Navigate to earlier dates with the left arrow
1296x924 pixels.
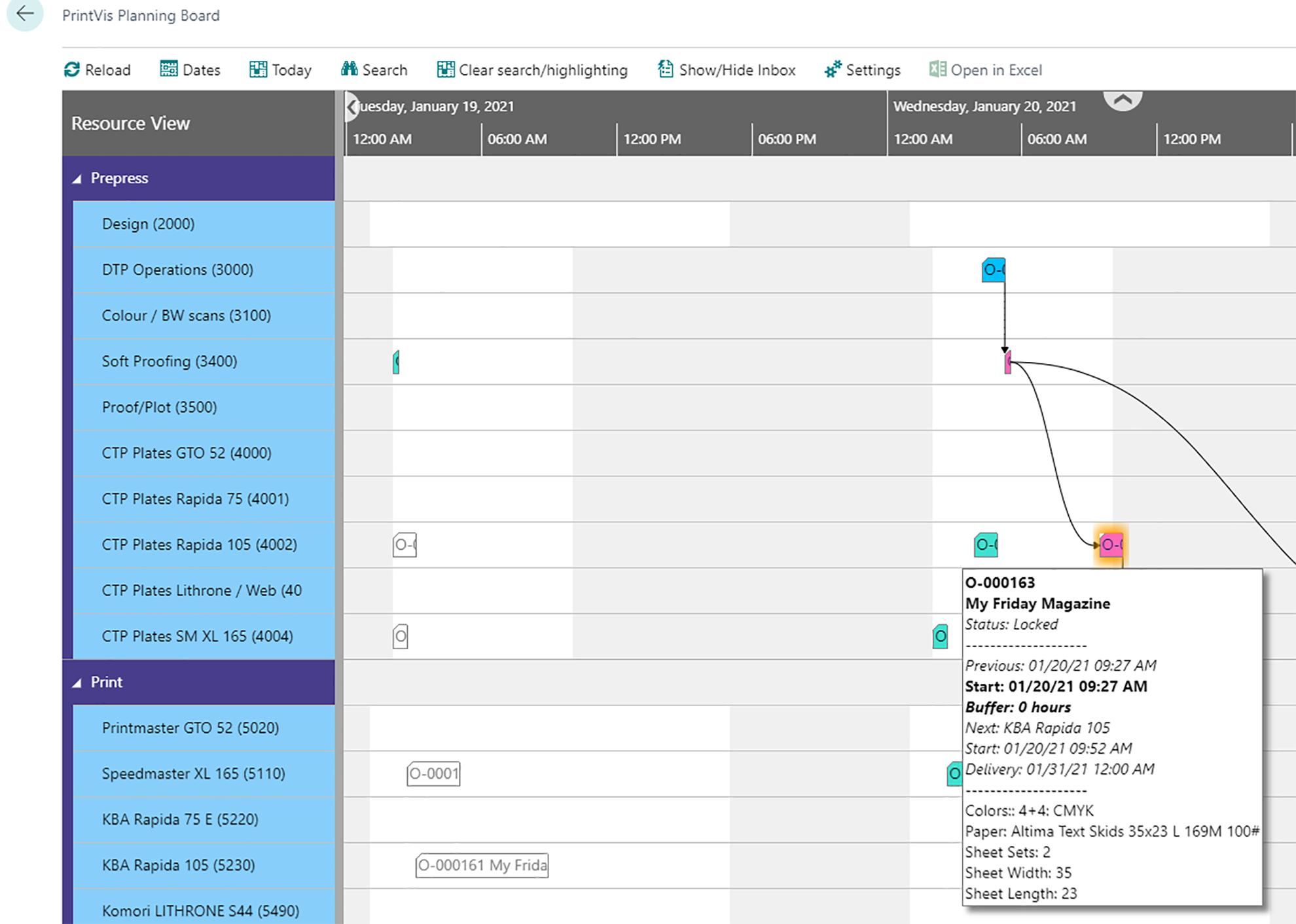pyautogui.click(x=352, y=107)
